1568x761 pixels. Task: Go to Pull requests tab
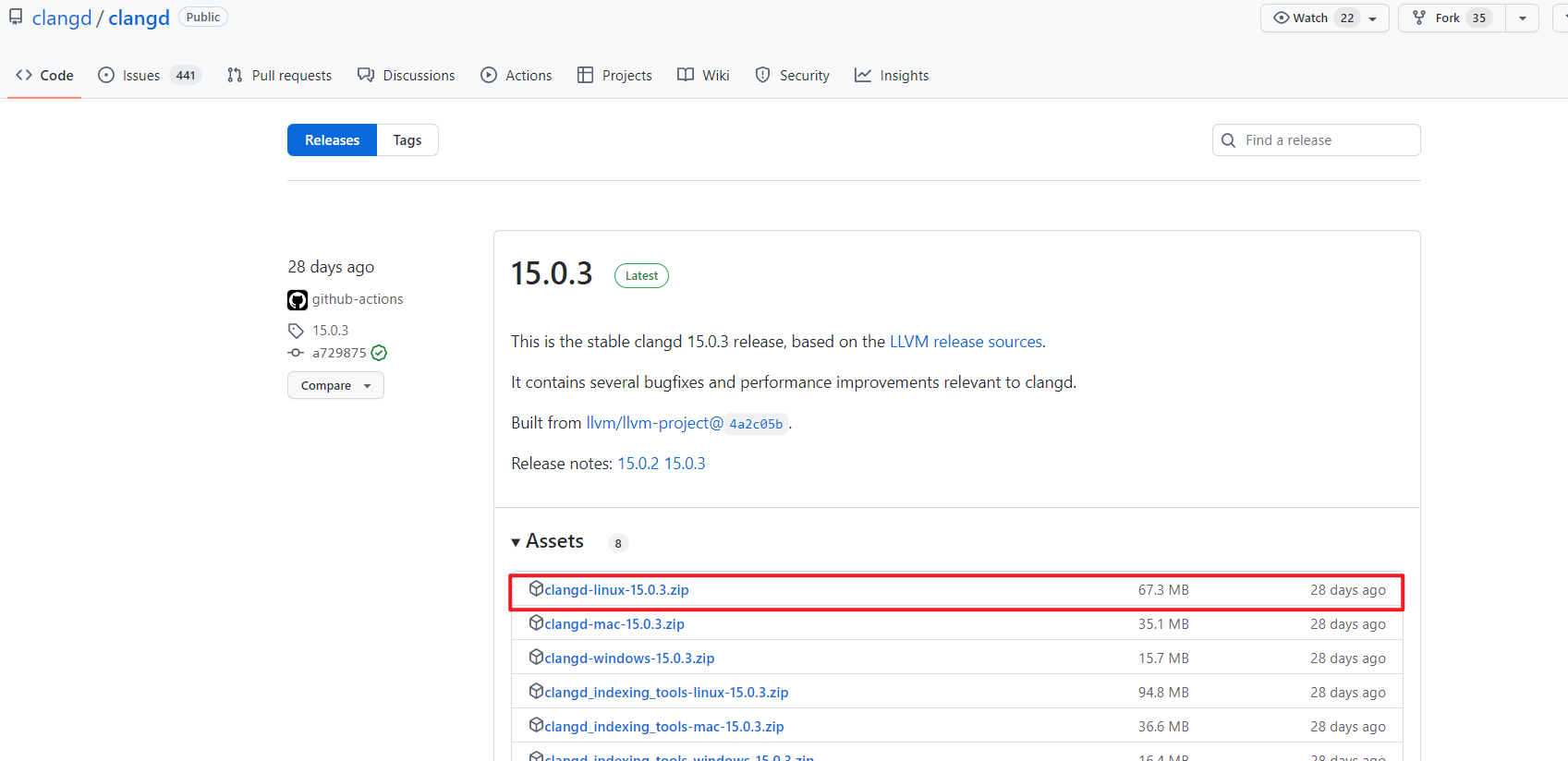click(279, 76)
